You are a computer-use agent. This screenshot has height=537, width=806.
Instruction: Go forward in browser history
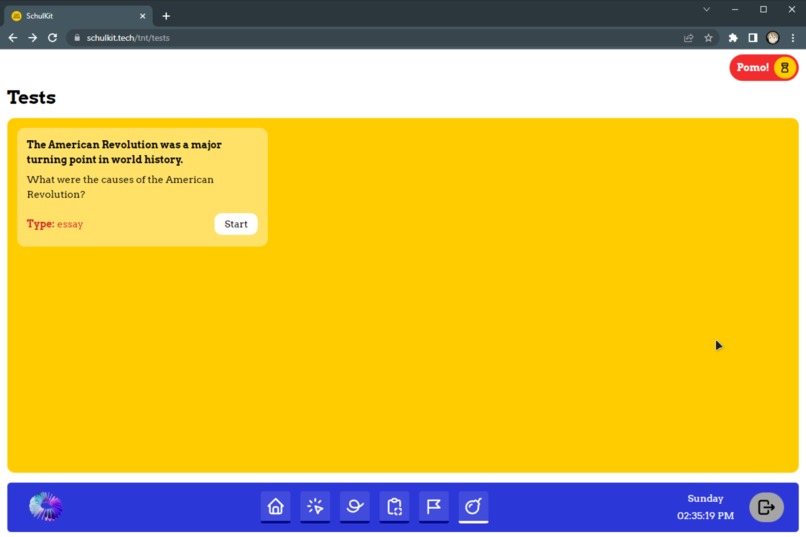32,38
